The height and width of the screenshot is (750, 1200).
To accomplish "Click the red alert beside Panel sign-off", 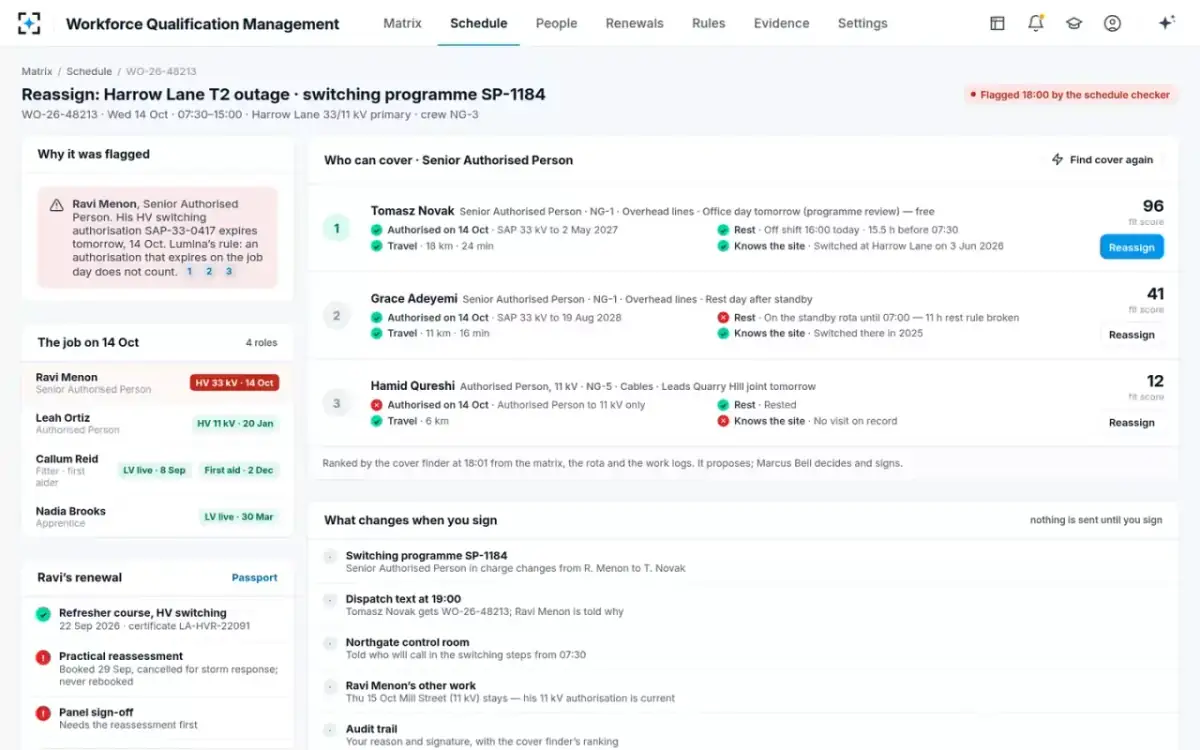I will tap(43, 713).
